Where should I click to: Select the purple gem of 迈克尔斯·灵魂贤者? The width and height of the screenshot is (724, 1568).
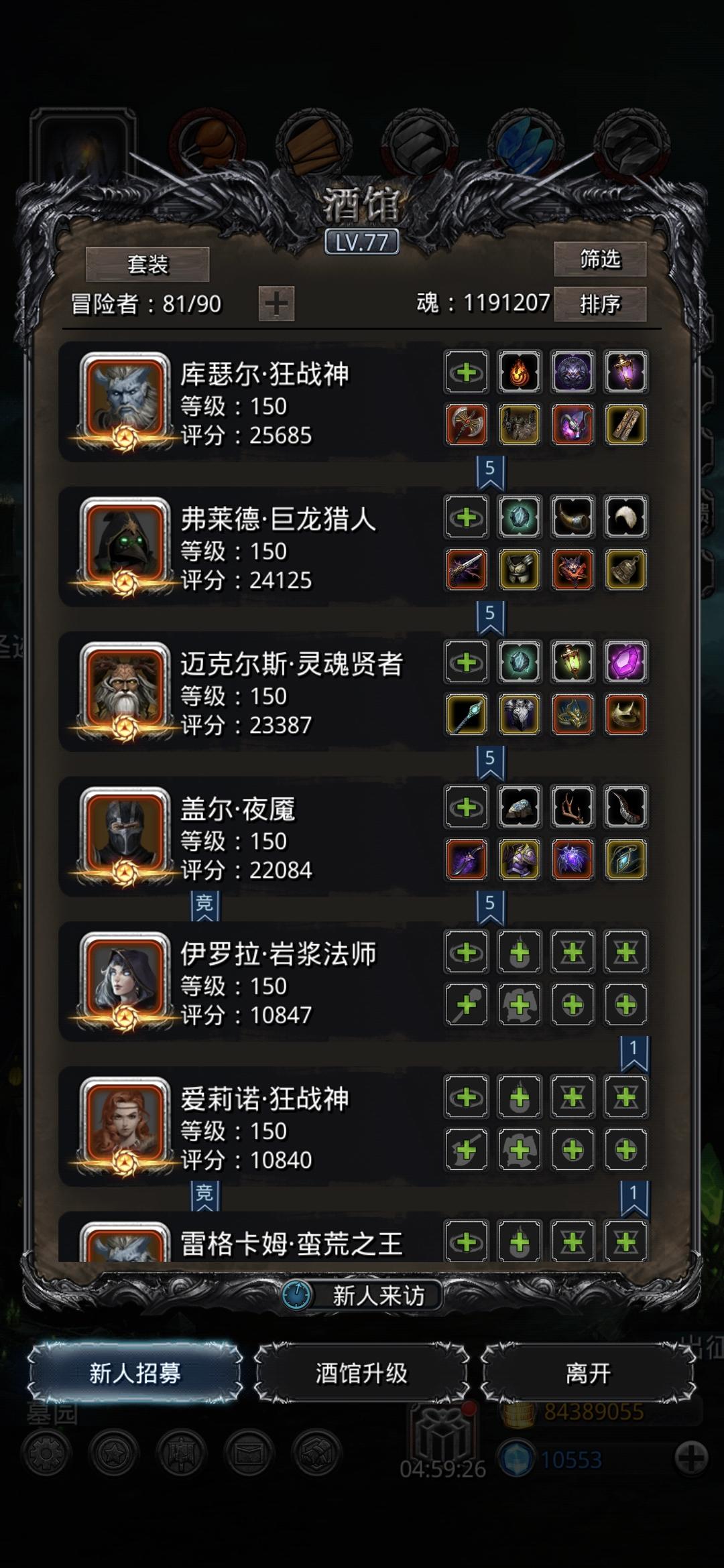pyautogui.click(x=625, y=662)
